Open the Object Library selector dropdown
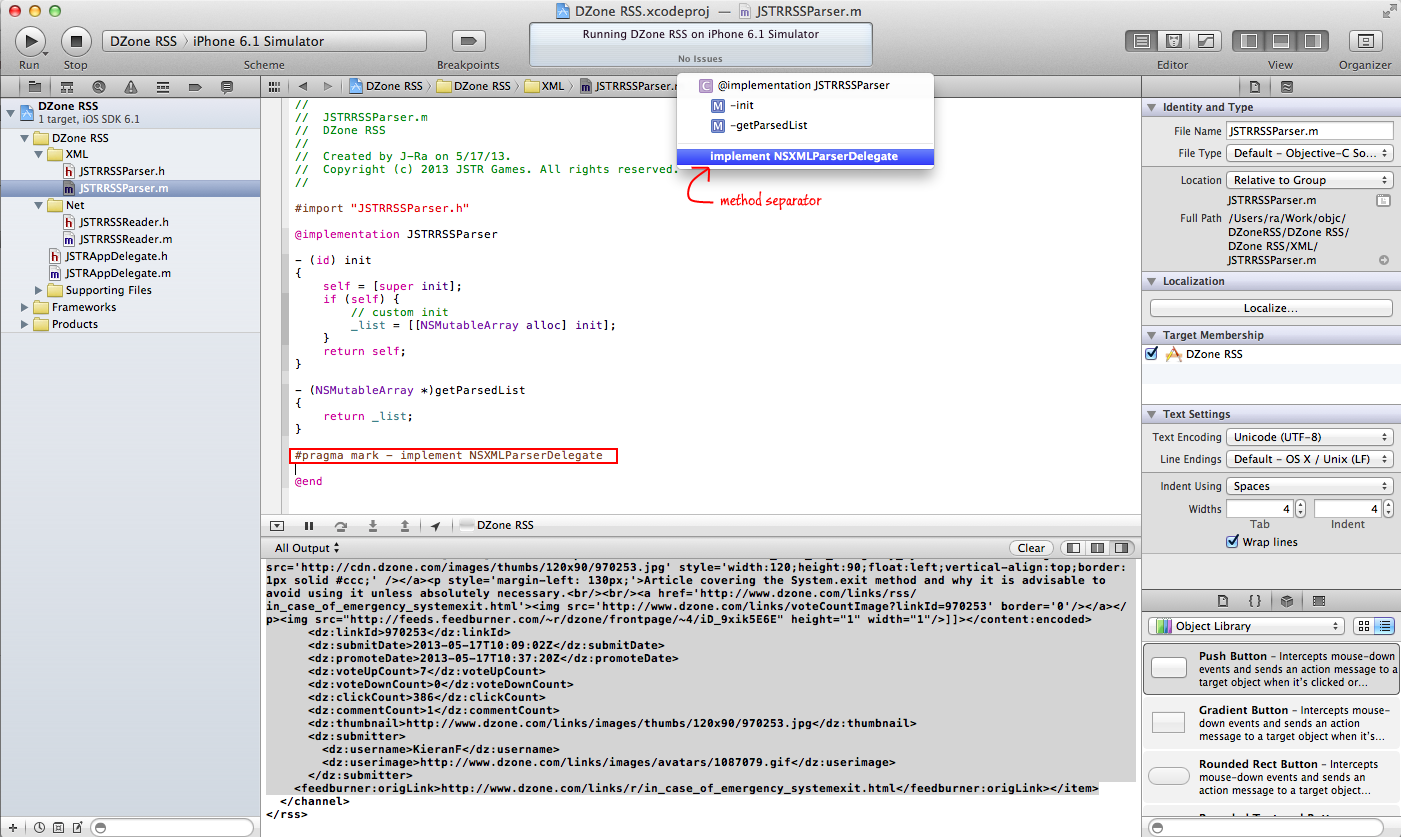 point(1246,626)
